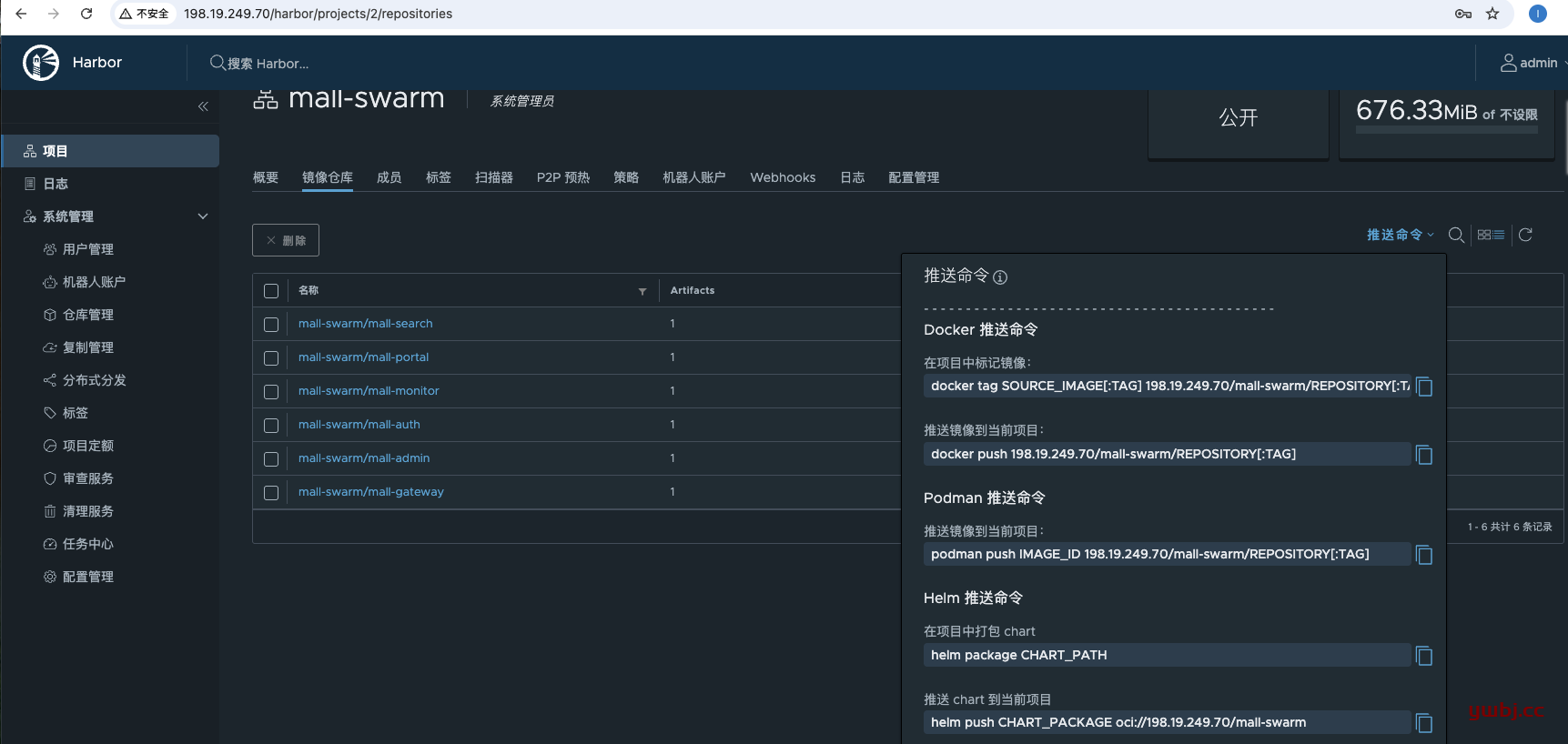Collapse the 系统管理 sidebar section
The height and width of the screenshot is (744, 1568).
coord(203,216)
